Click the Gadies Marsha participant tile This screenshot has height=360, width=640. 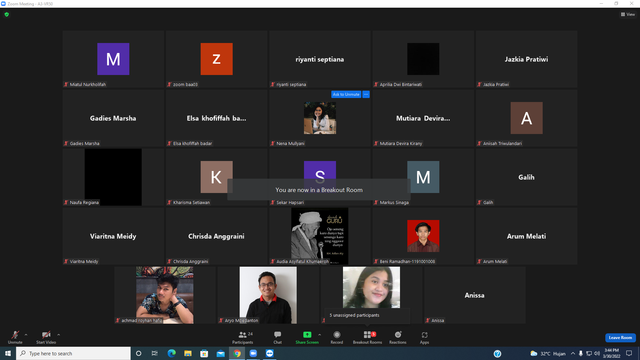(113, 118)
